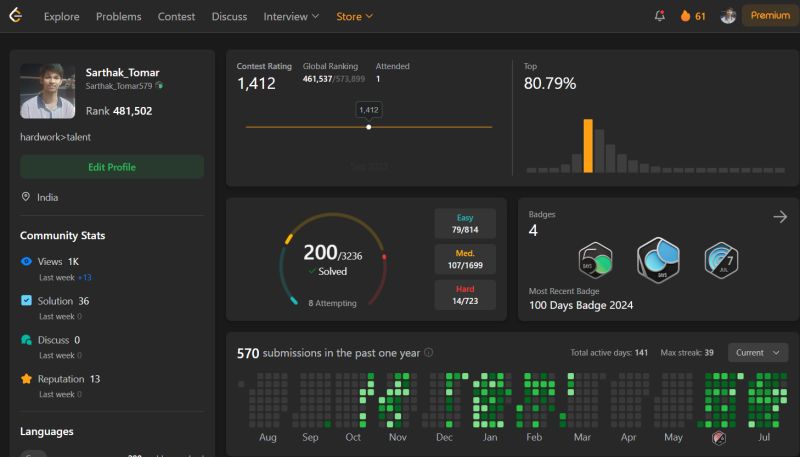This screenshot has height=457, width=800.
Task: Expand the Store dropdown menu
Action: 354,16
